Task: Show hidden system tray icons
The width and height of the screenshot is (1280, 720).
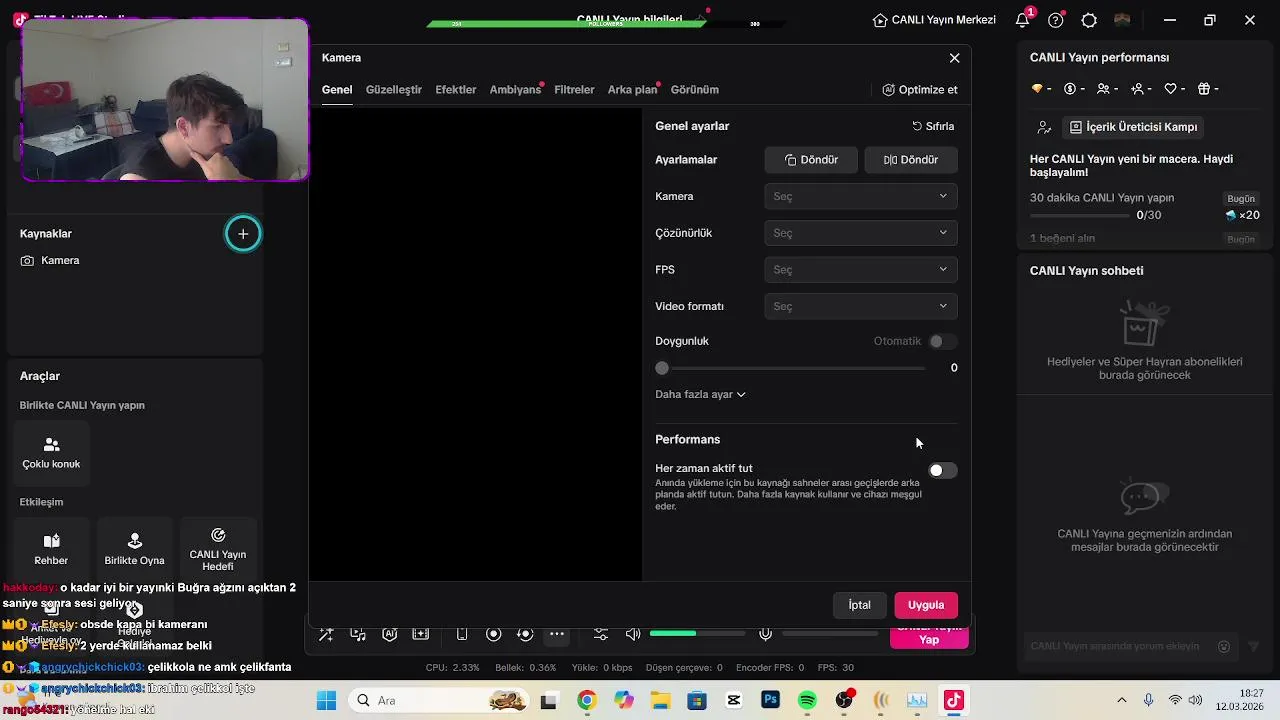Action: point(1121,701)
